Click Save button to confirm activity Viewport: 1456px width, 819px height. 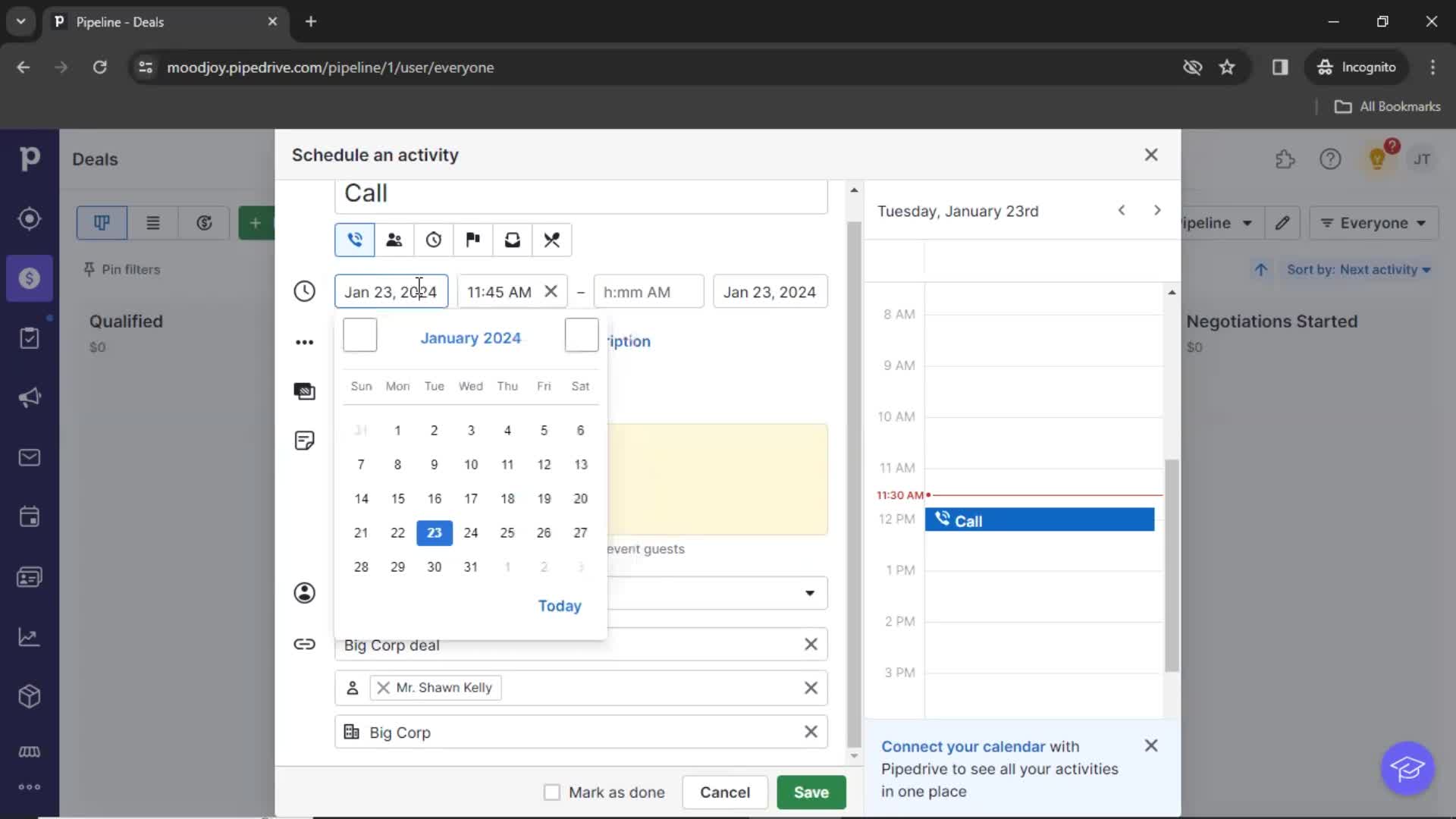pos(811,792)
